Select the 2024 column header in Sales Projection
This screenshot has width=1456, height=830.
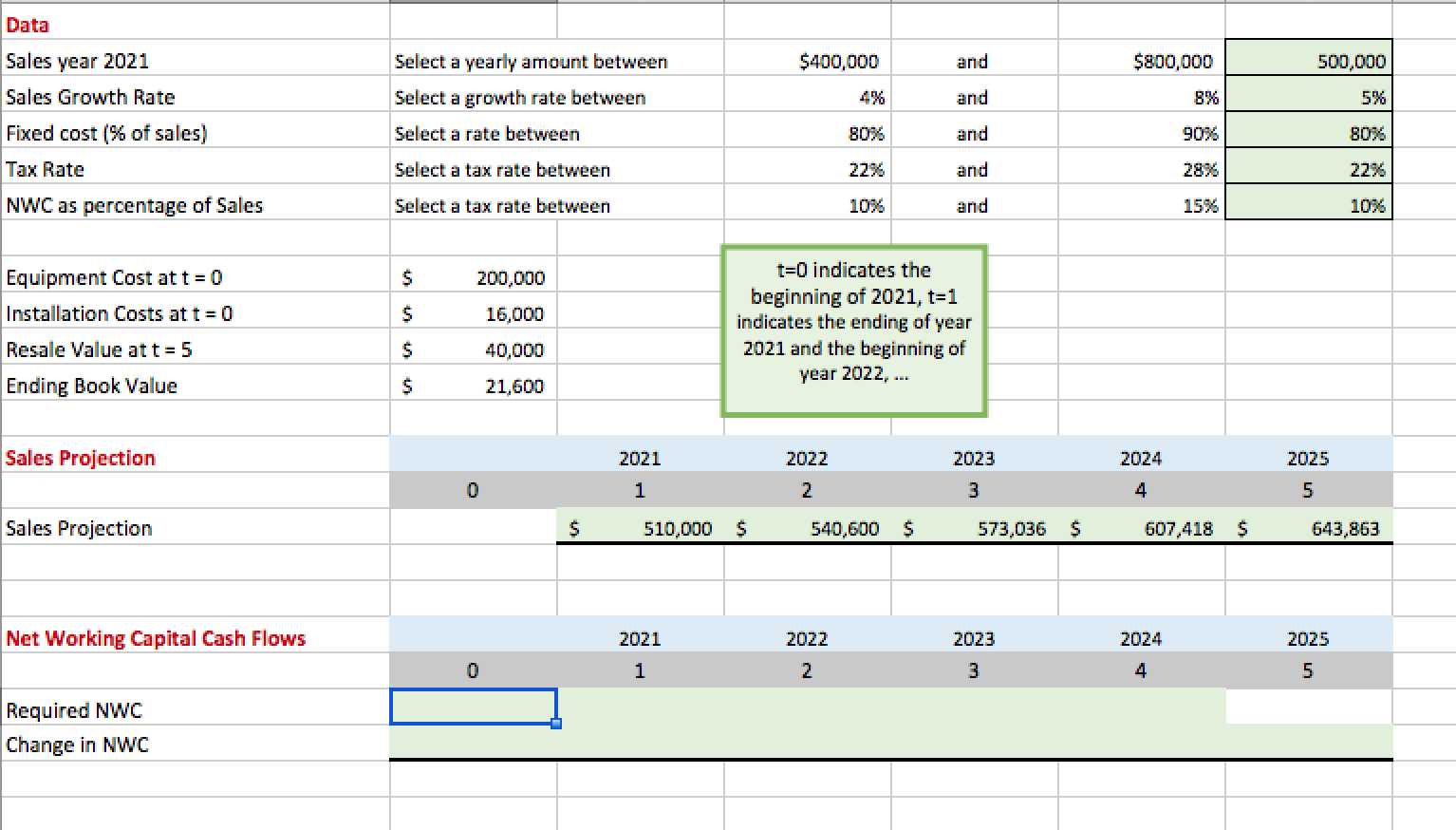(1141, 457)
